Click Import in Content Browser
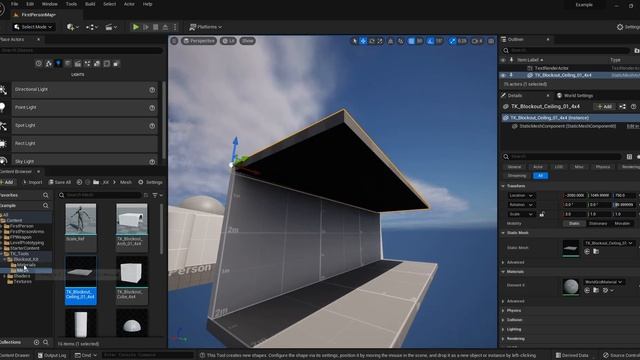This screenshot has width=640, height=360. [x=32, y=182]
